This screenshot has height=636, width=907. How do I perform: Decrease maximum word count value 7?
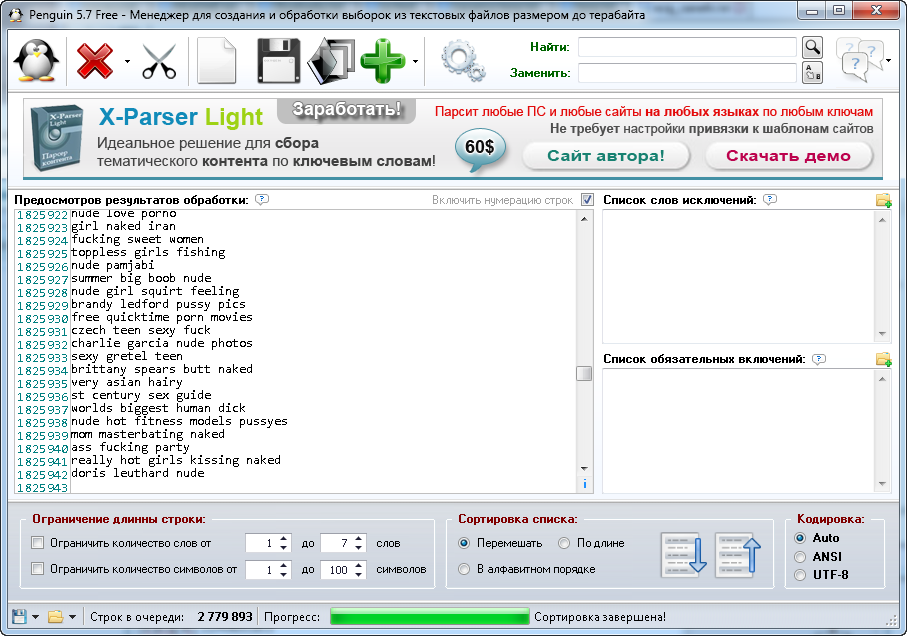tap(359, 548)
